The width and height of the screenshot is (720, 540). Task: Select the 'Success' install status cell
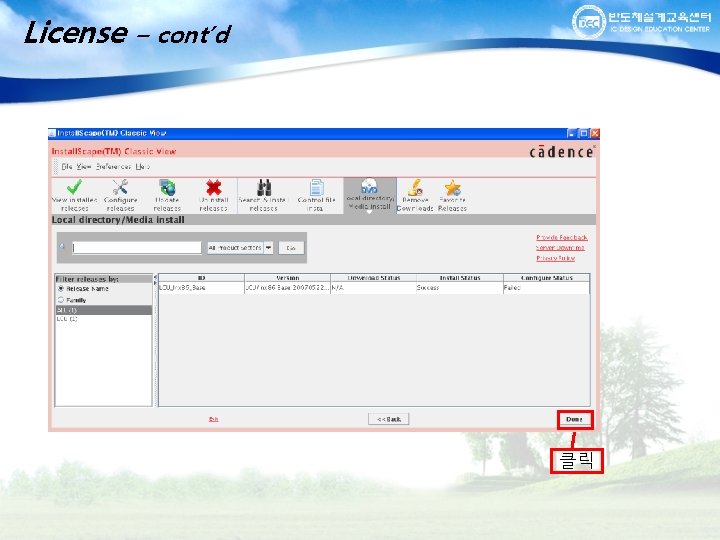[460, 288]
